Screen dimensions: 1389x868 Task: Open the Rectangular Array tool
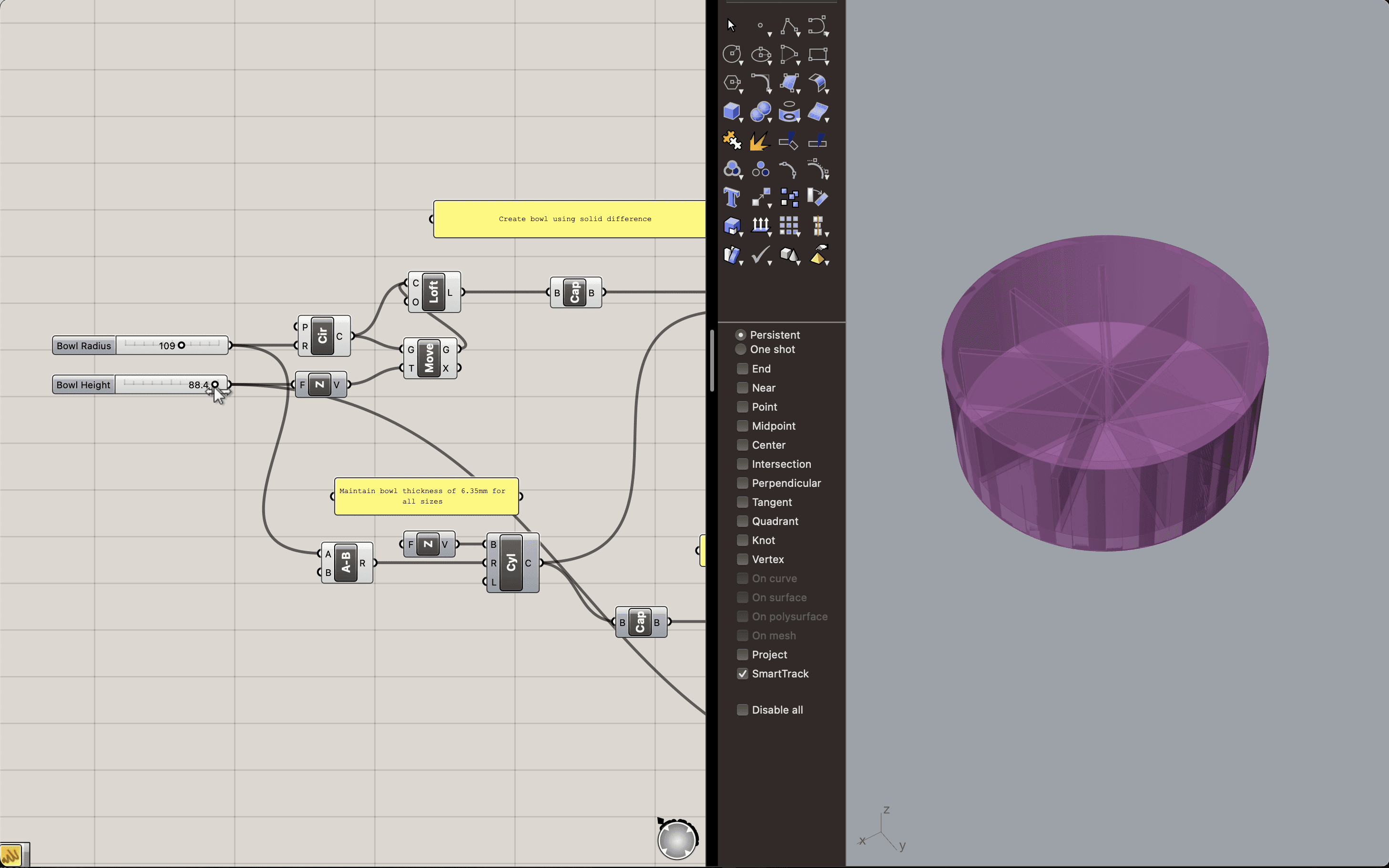tap(789, 225)
